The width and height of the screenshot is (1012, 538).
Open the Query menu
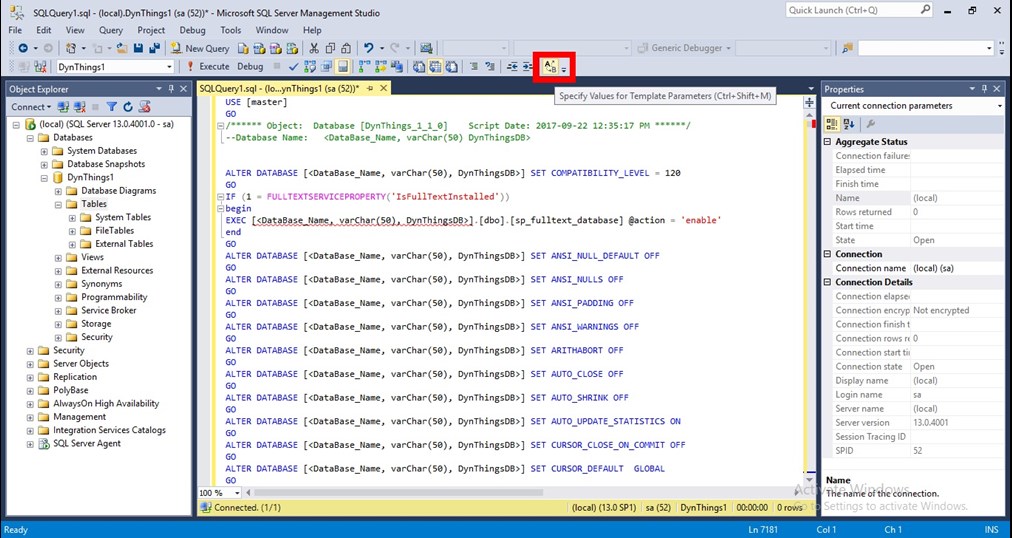[111, 30]
